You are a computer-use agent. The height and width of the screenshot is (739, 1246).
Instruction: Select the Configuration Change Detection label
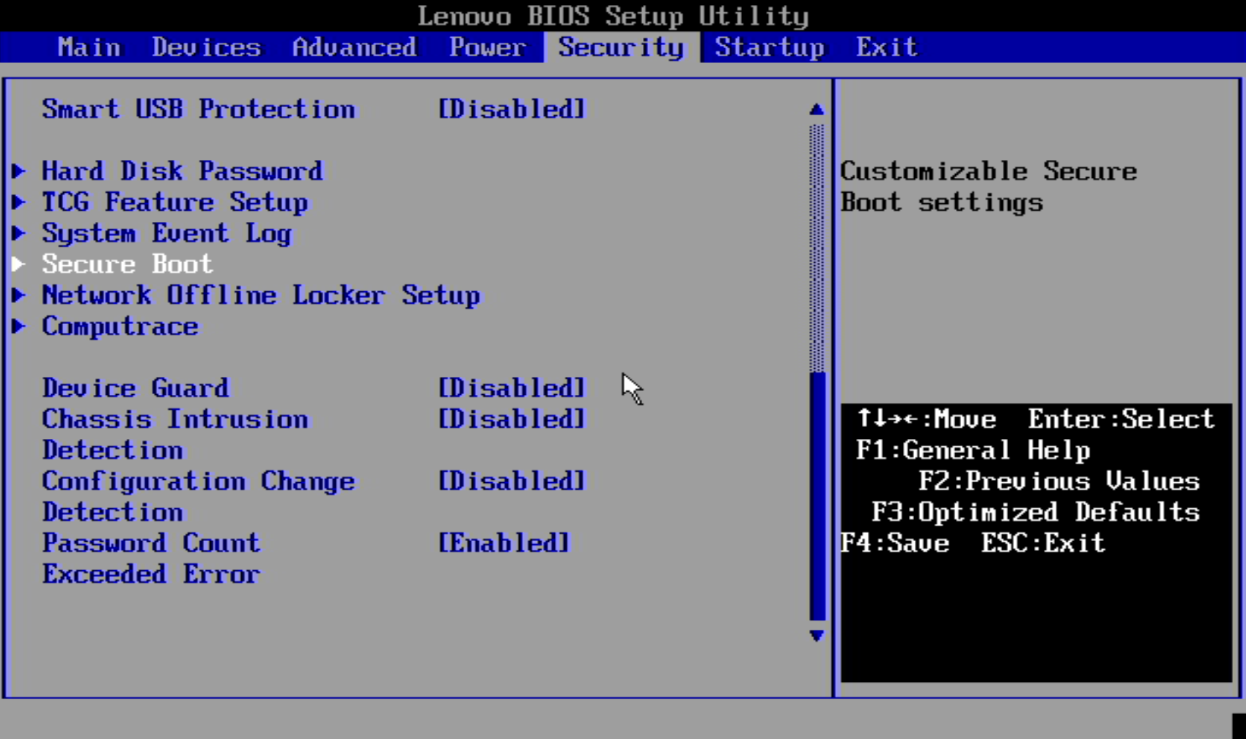click(x=198, y=496)
